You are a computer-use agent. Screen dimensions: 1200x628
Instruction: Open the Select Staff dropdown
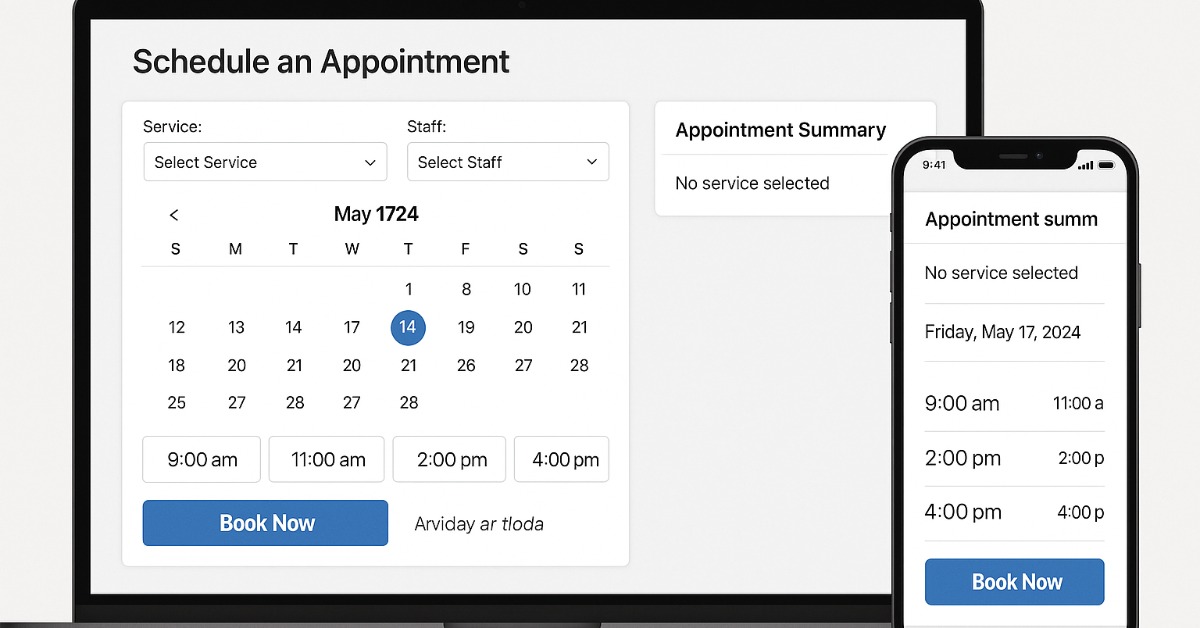pos(507,162)
